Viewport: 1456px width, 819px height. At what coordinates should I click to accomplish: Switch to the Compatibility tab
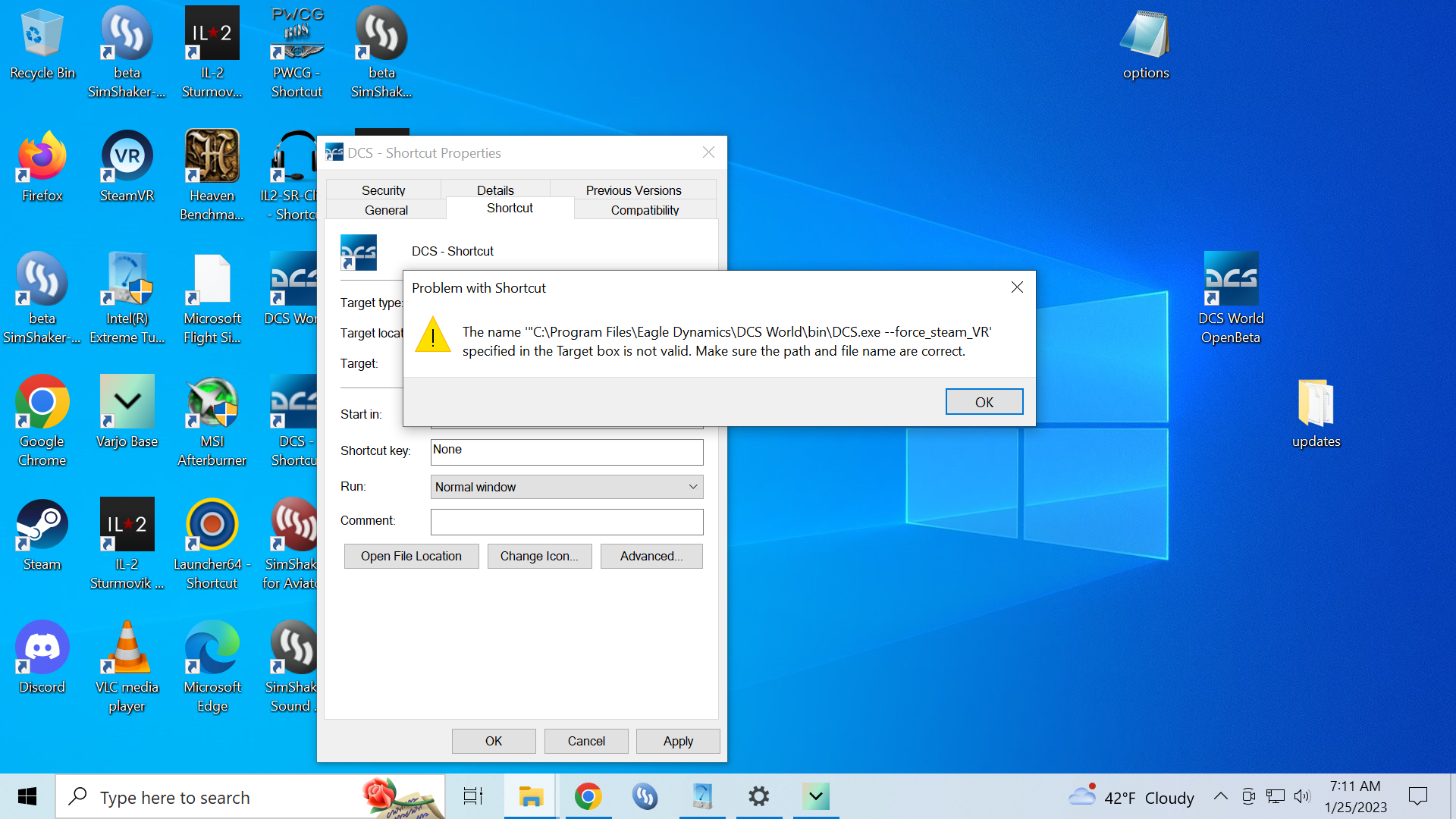click(645, 209)
